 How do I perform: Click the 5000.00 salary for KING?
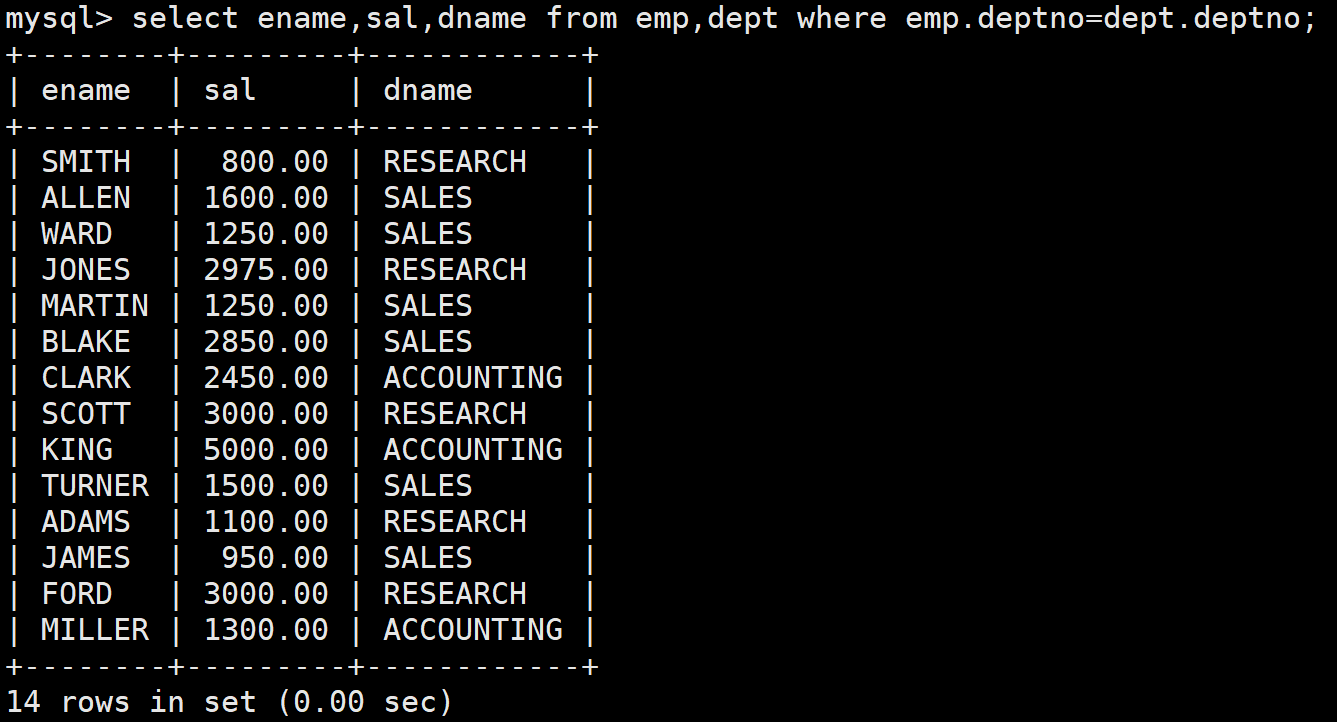click(x=266, y=450)
